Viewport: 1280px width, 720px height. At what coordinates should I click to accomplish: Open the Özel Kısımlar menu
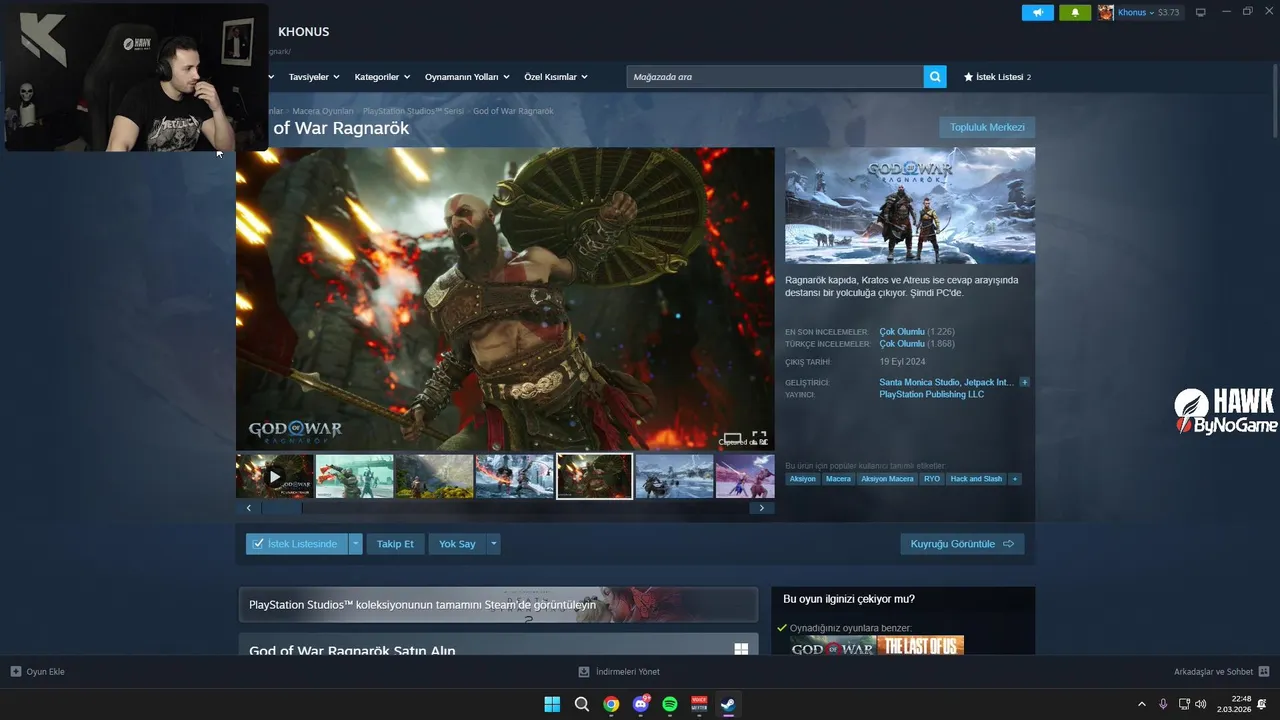[556, 77]
